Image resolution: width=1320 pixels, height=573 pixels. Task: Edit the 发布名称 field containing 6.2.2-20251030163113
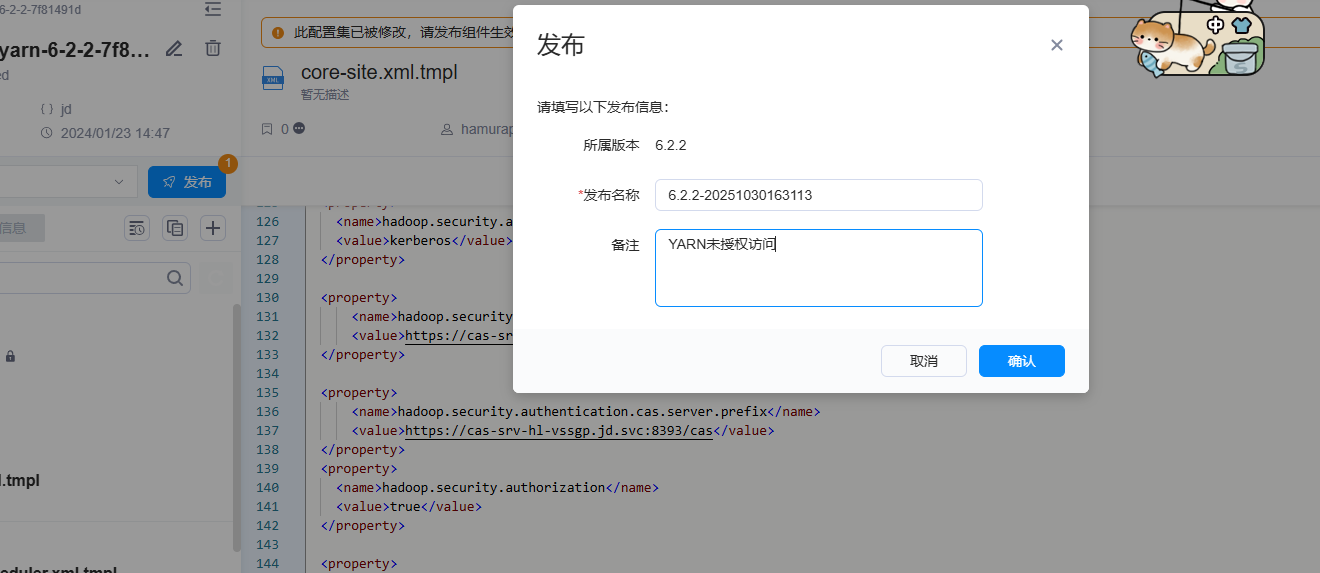819,195
